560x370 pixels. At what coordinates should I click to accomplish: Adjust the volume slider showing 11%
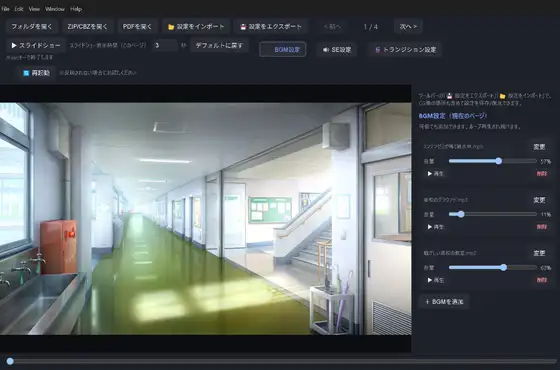click(492, 214)
